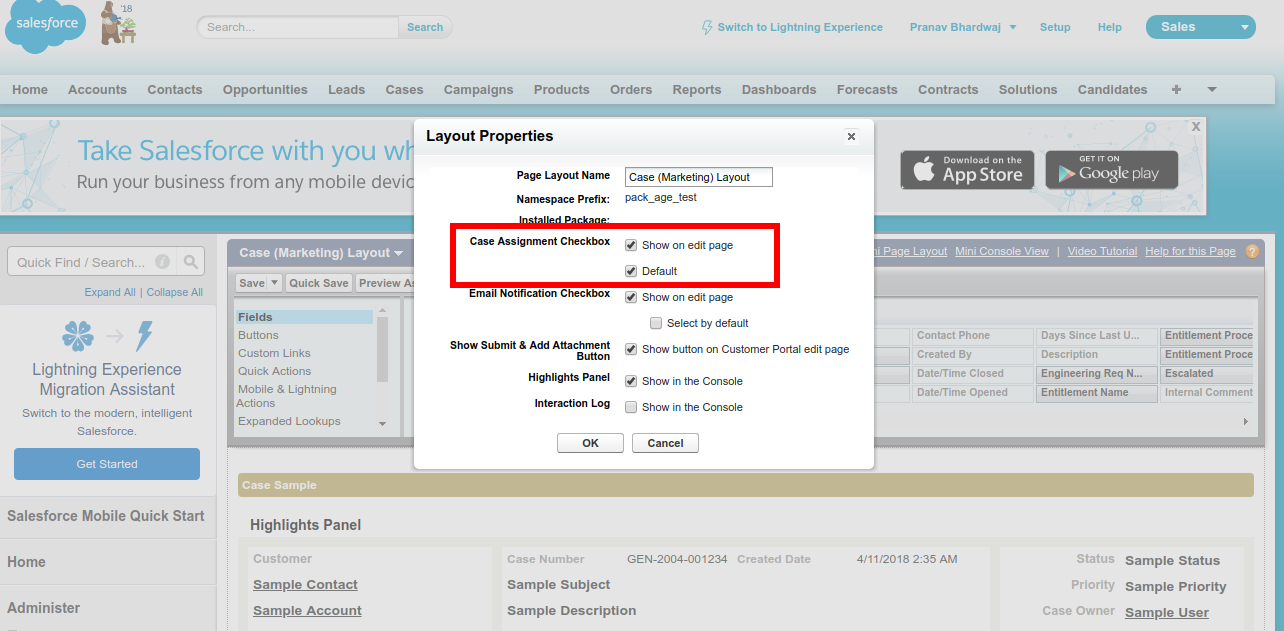Image resolution: width=1284 pixels, height=631 pixels.
Task: Click the Quick Find magnifier icon
Action: pyautogui.click(x=191, y=262)
